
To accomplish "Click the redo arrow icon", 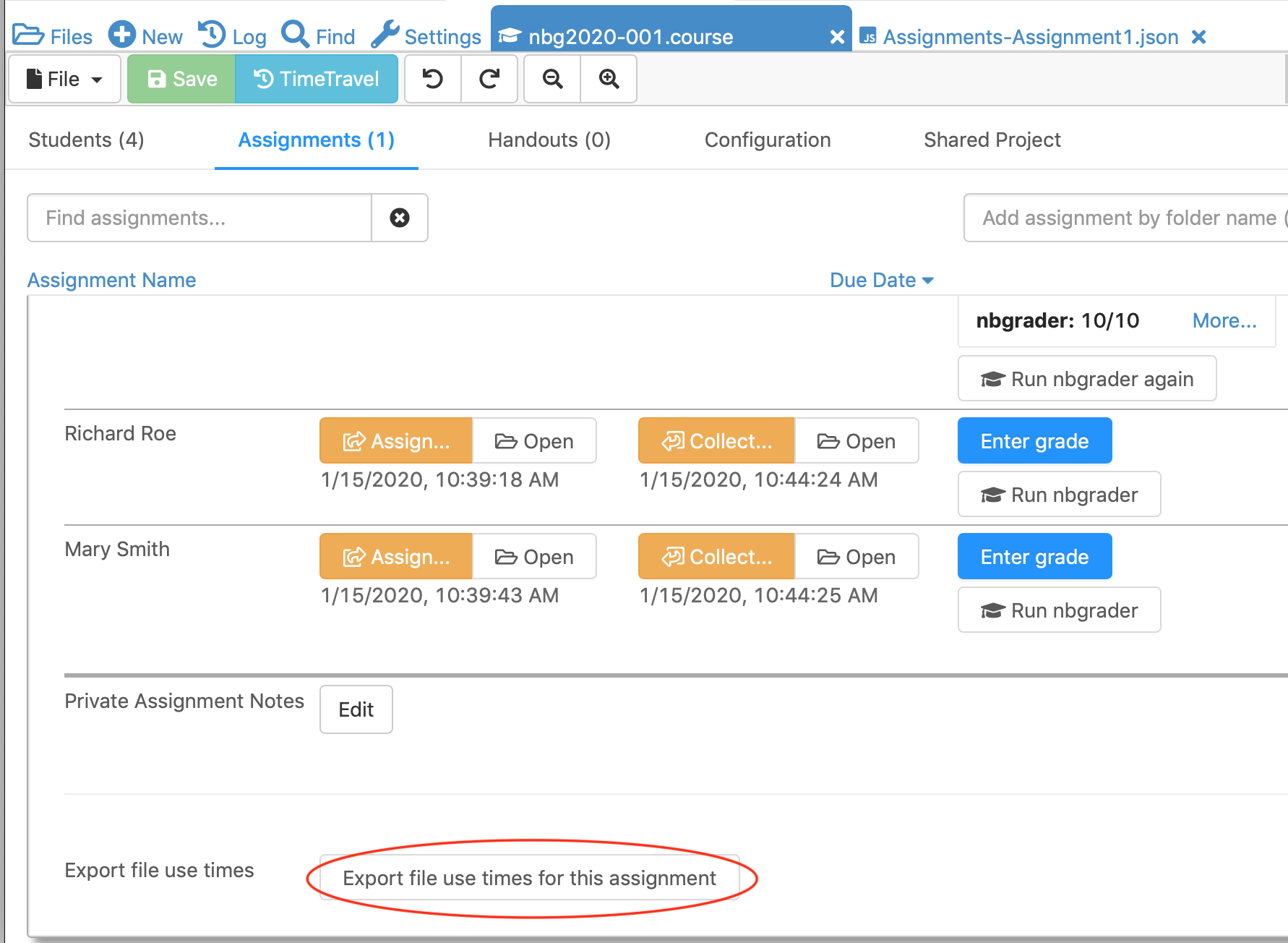I will 489,79.
